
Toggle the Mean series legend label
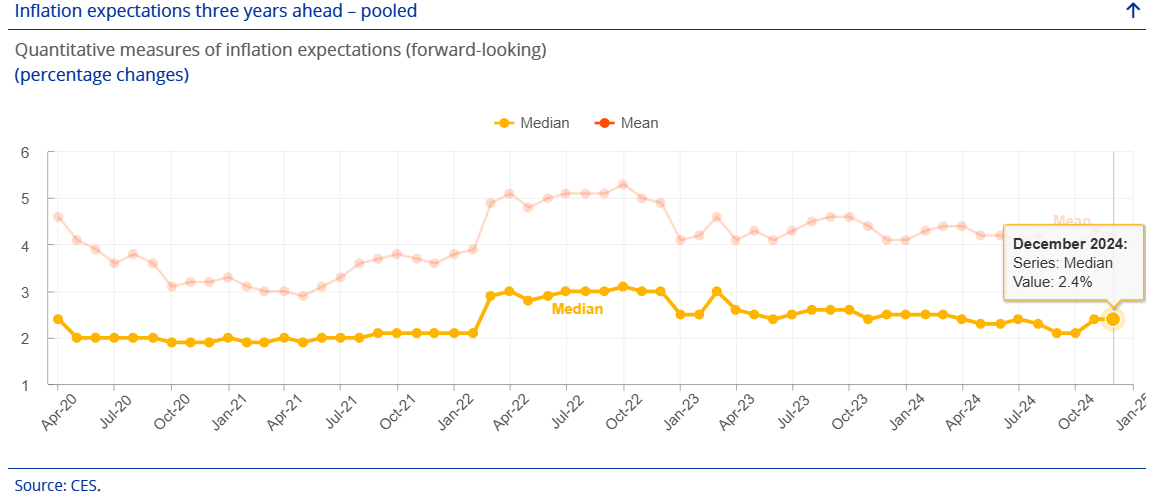point(640,124)
